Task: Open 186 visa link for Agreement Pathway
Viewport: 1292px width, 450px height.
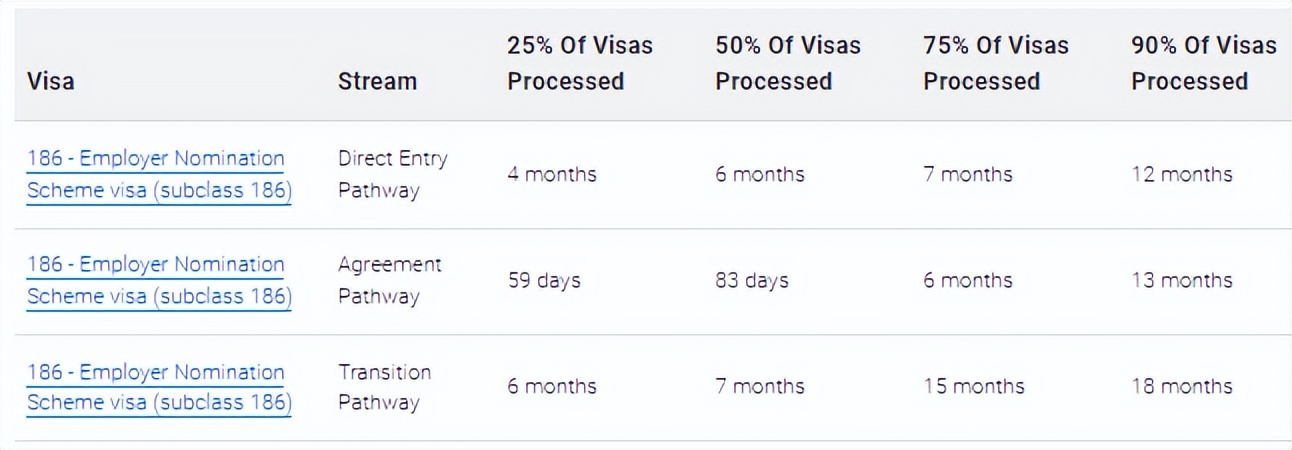Action: click(159, 280)
